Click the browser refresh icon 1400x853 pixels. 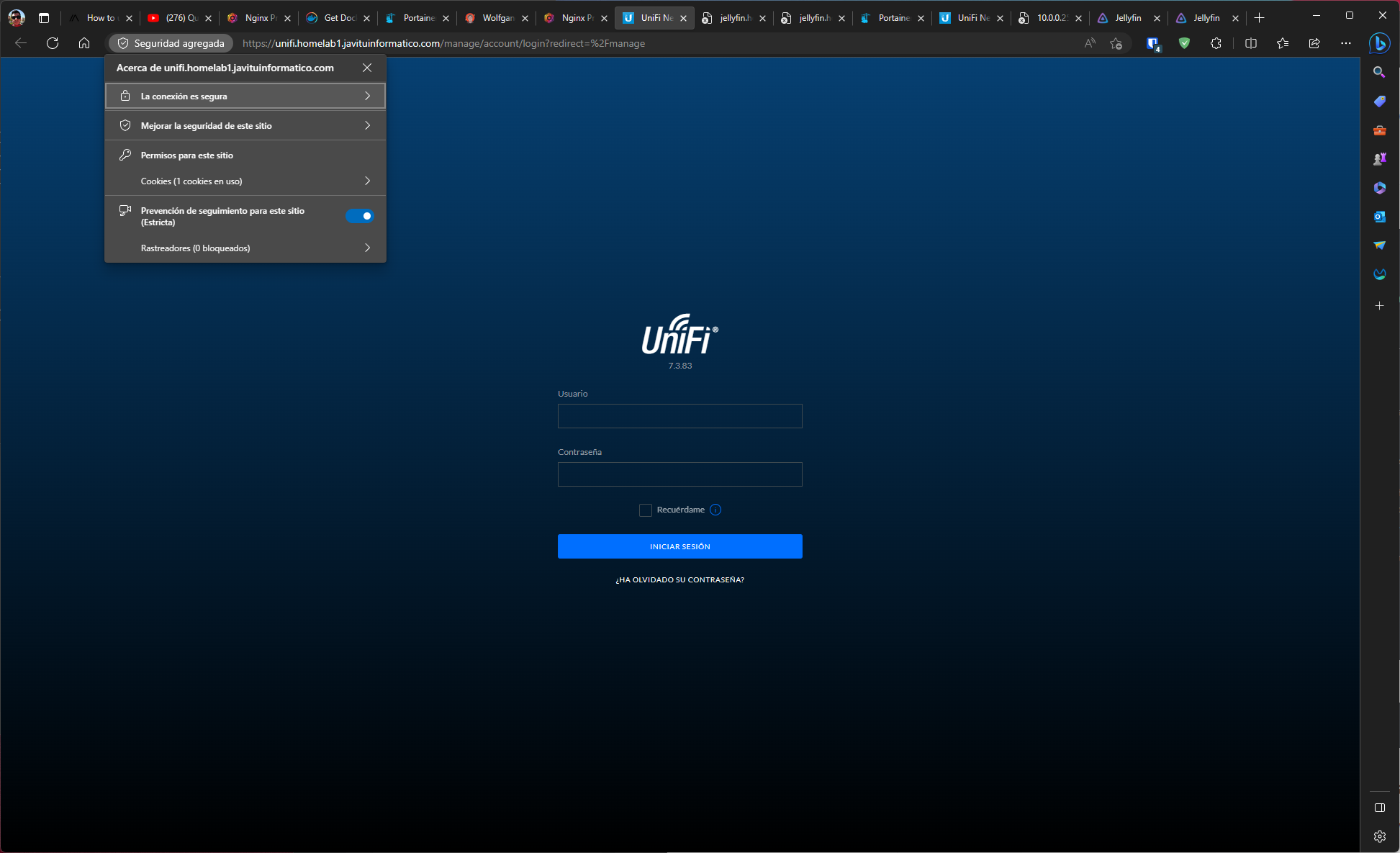click(x=53, y=43)
